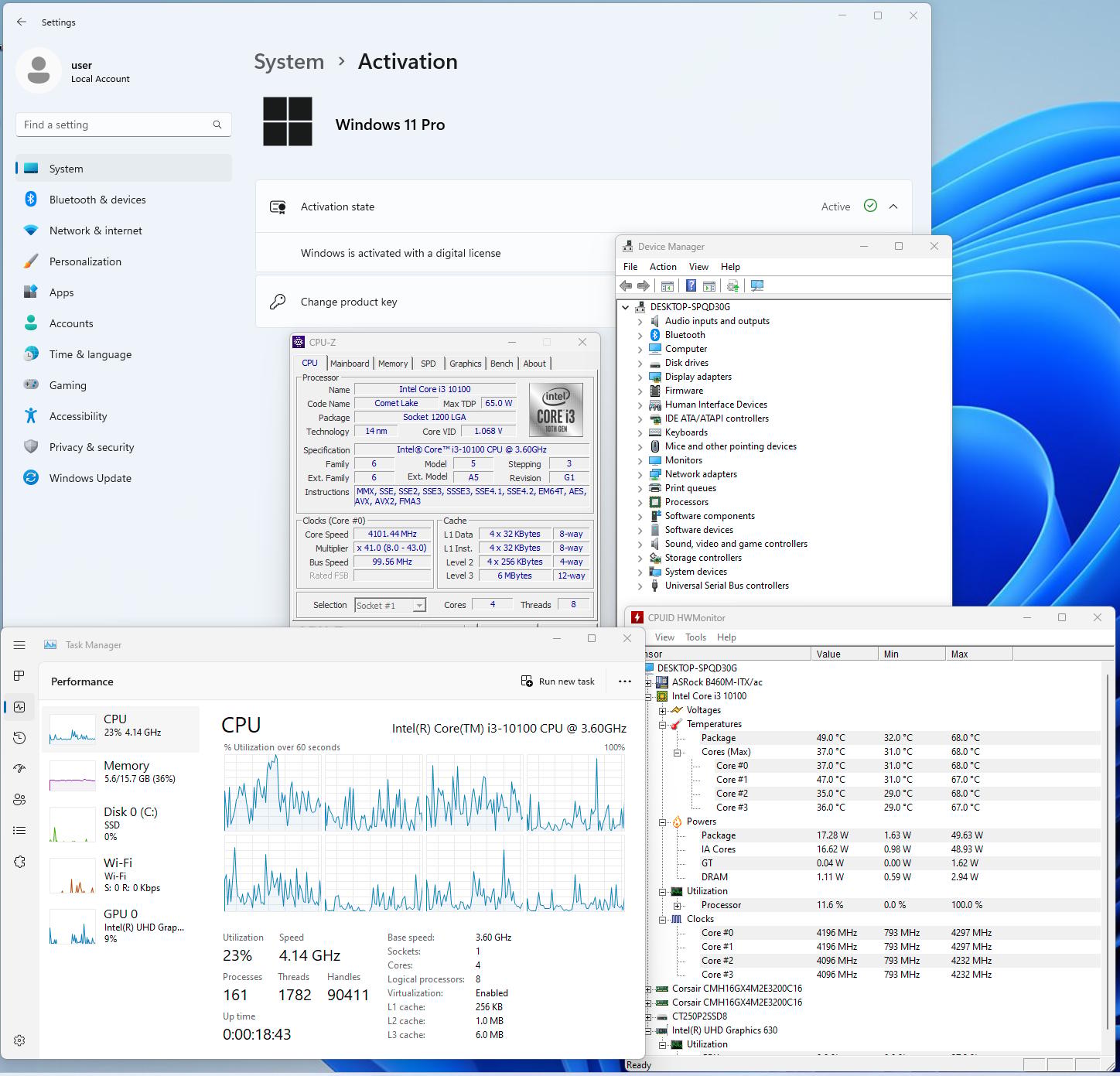The width and height of the screenshot is (1120, 1076).
Task: Click scan for hardware changes monitor icon
Action: (x=757, y=286)
